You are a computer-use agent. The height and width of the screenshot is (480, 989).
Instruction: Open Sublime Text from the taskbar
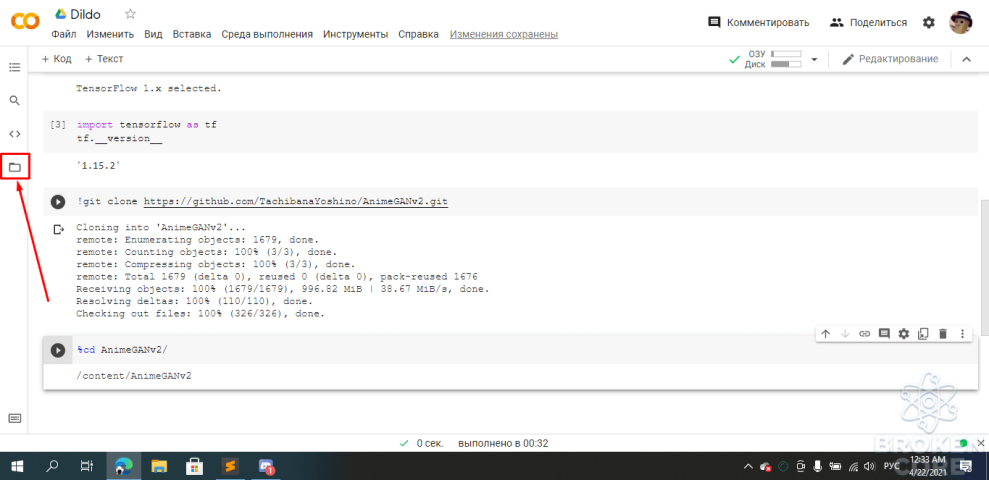click(x=231, y=466)
